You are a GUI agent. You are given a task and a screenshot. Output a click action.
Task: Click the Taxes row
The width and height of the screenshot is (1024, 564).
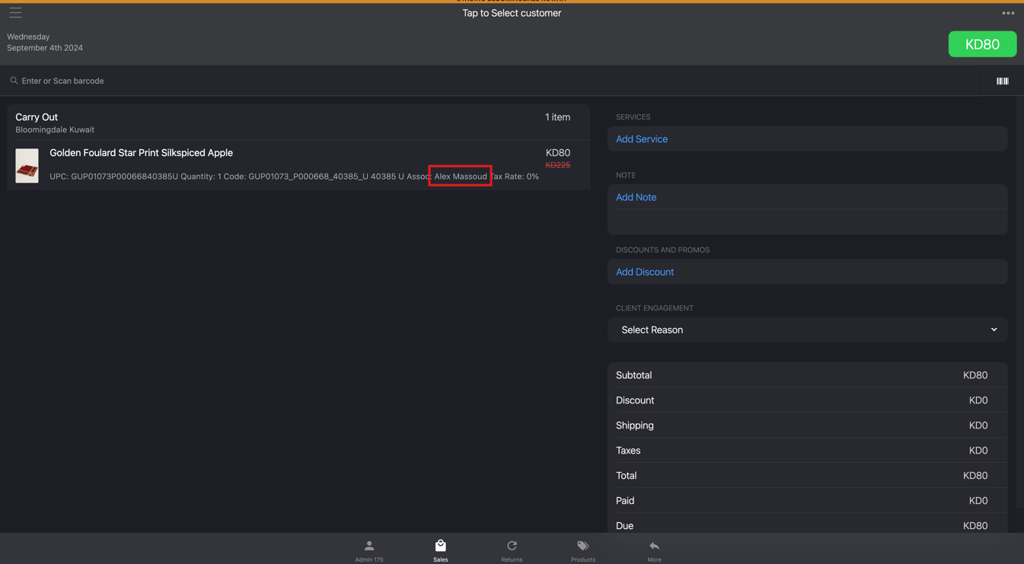807,450
